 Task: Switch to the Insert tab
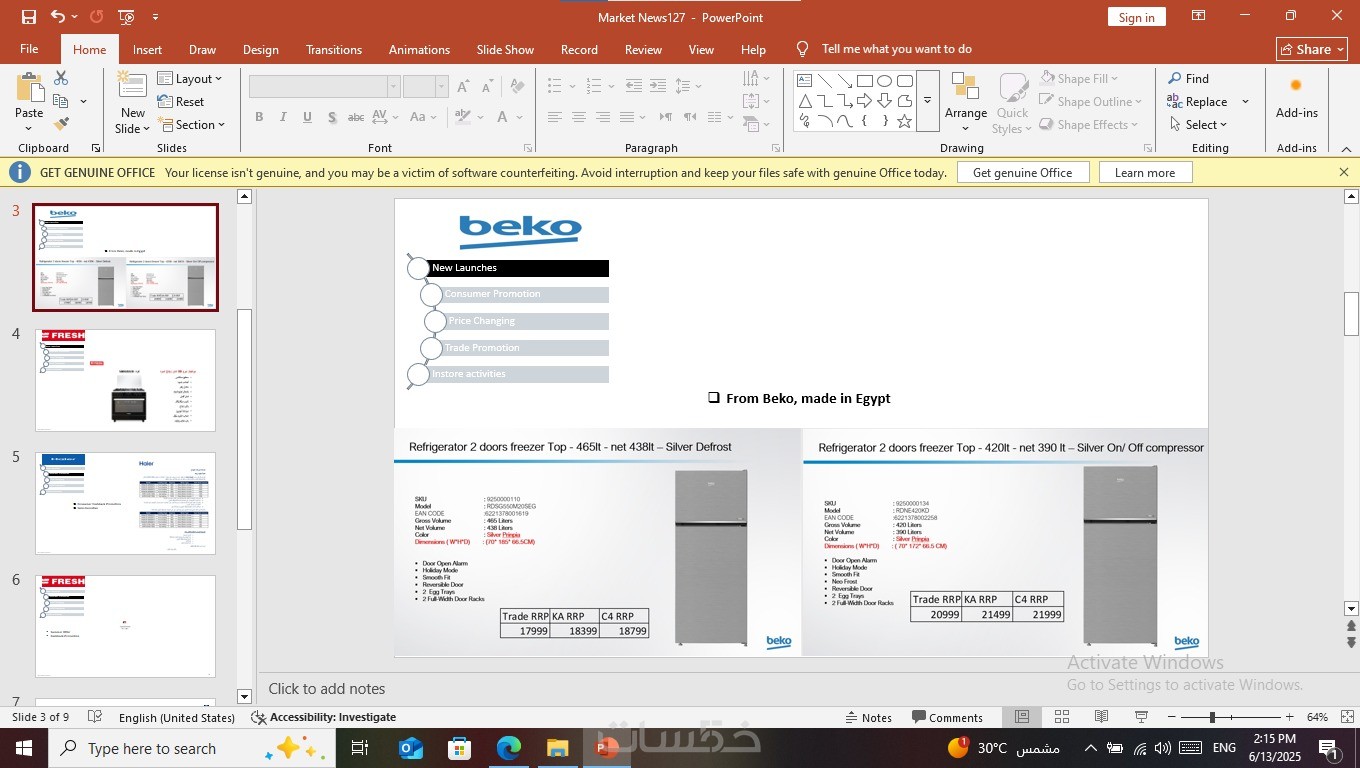click(x=147, y=49)
